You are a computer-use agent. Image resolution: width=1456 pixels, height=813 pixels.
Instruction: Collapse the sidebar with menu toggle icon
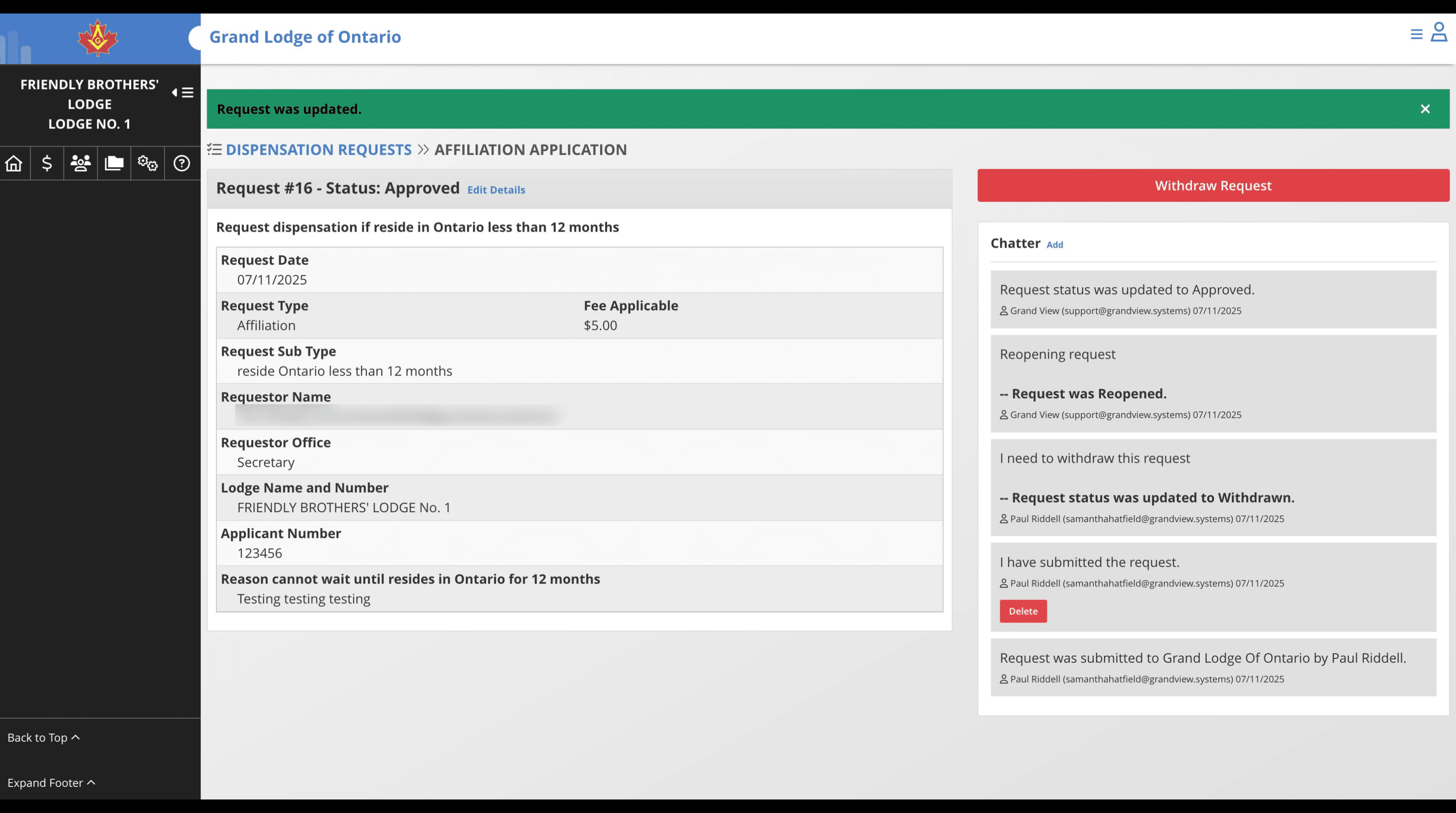(182, 93)
